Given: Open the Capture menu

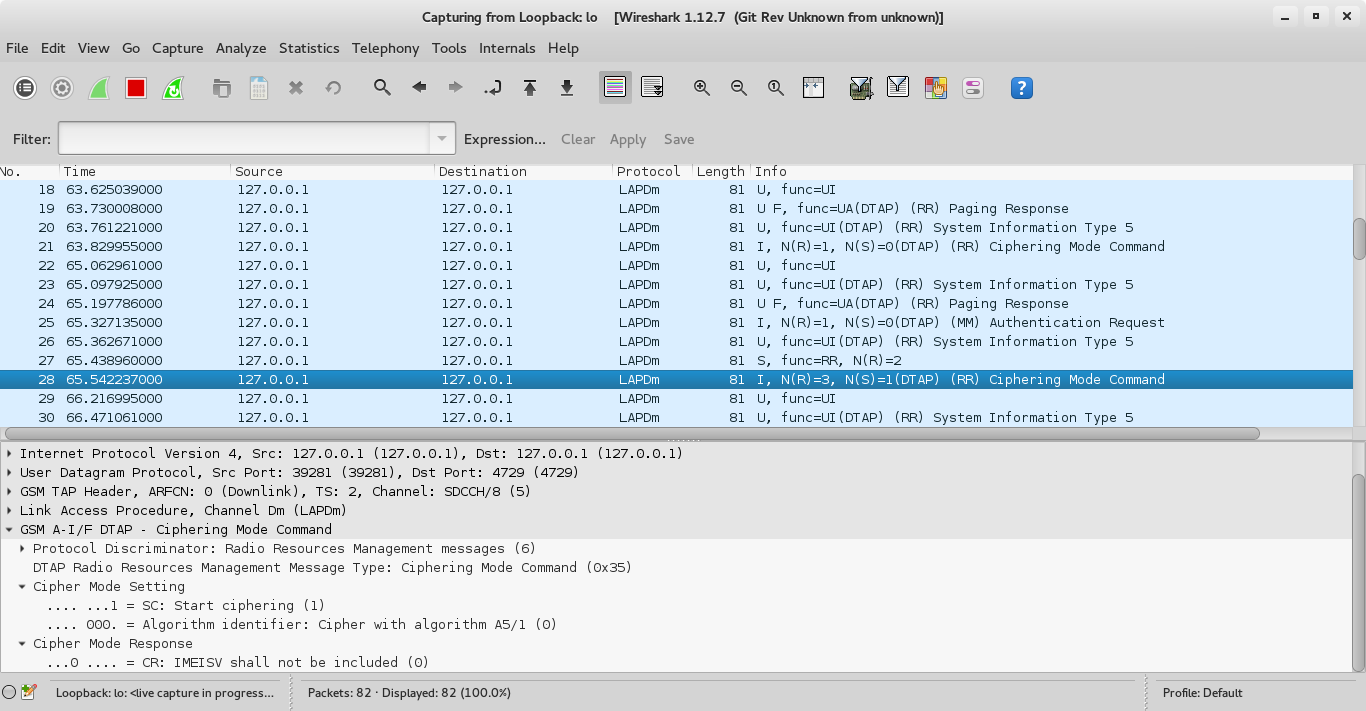Looking at the screenshot, I should [177, 48].
